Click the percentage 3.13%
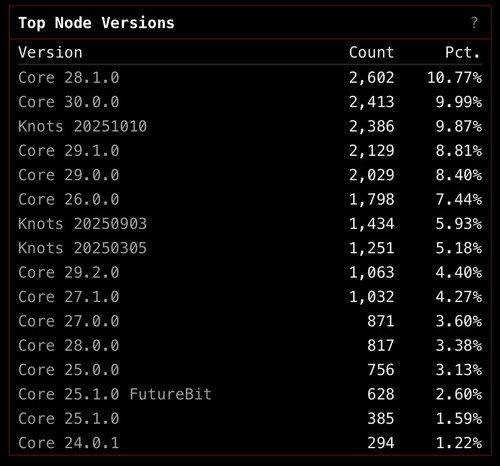Viewport: 500px width, 466px height. [459, 370]
